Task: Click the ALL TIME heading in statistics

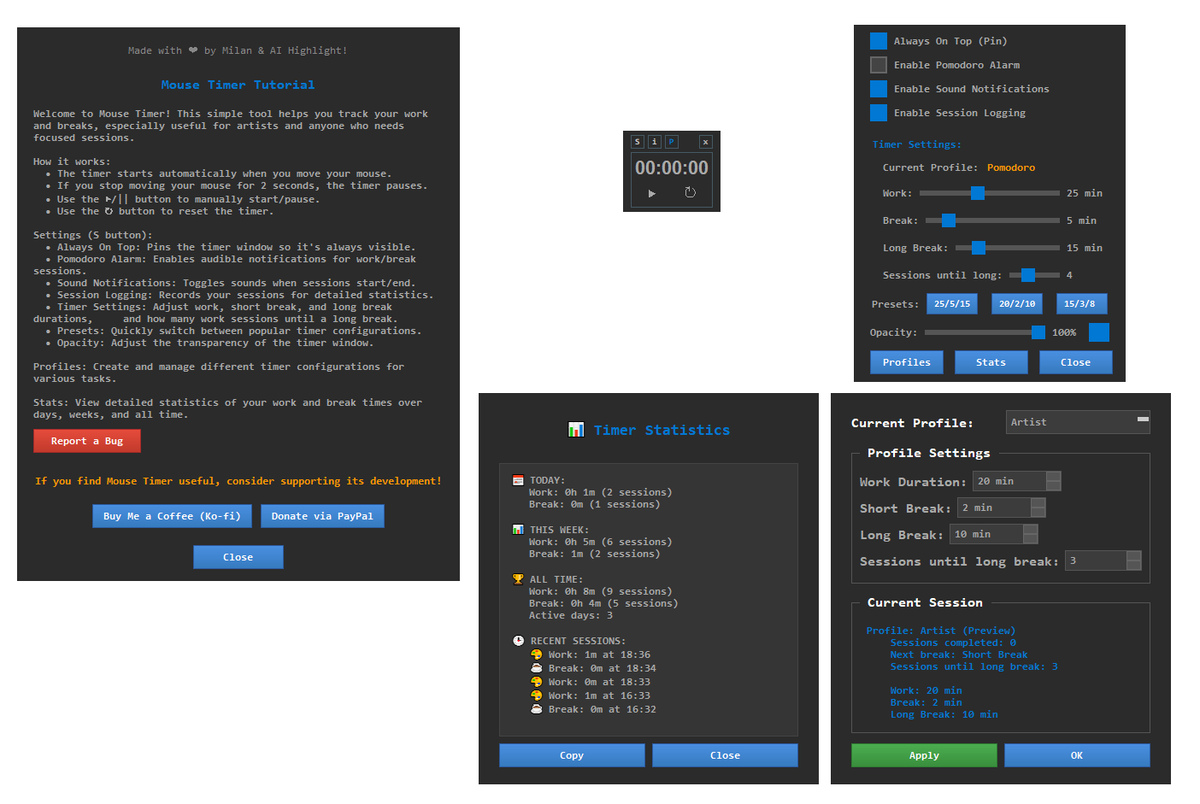Action: [x=556, y=579]
